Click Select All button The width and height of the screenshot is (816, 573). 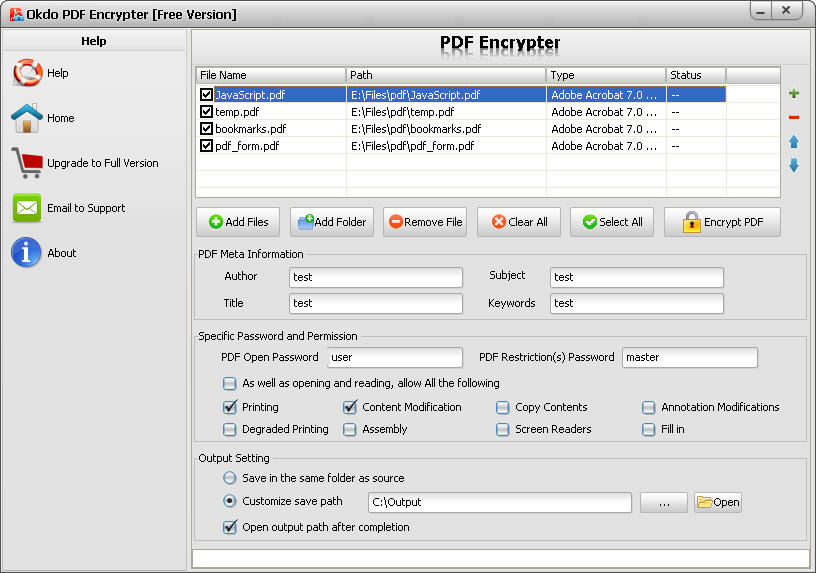[x=612, y=222]
